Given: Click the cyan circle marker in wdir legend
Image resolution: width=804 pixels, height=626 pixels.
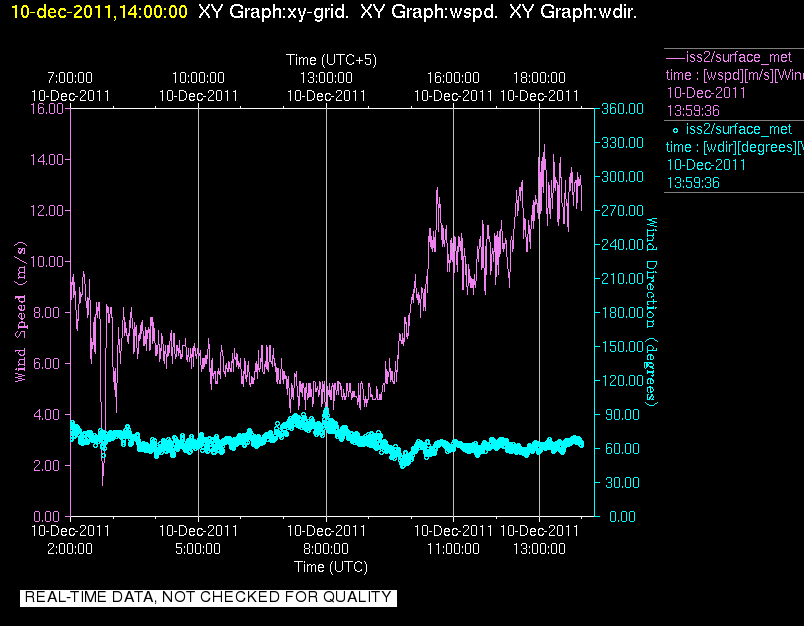Looking at the screenshot, I should pos(675,130).
